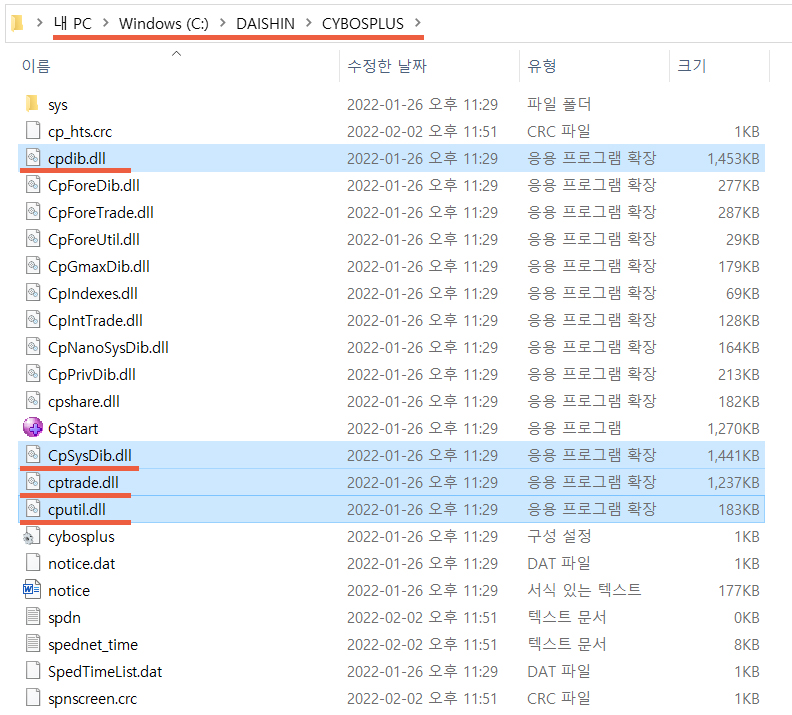
Task: Click the folder icon in the address bar
Action: click(17, 23)
